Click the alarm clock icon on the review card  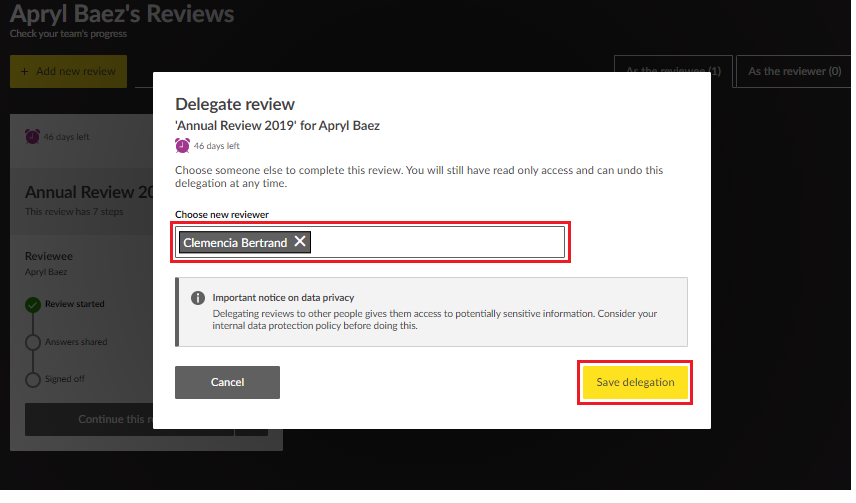(x=32, y=137)
